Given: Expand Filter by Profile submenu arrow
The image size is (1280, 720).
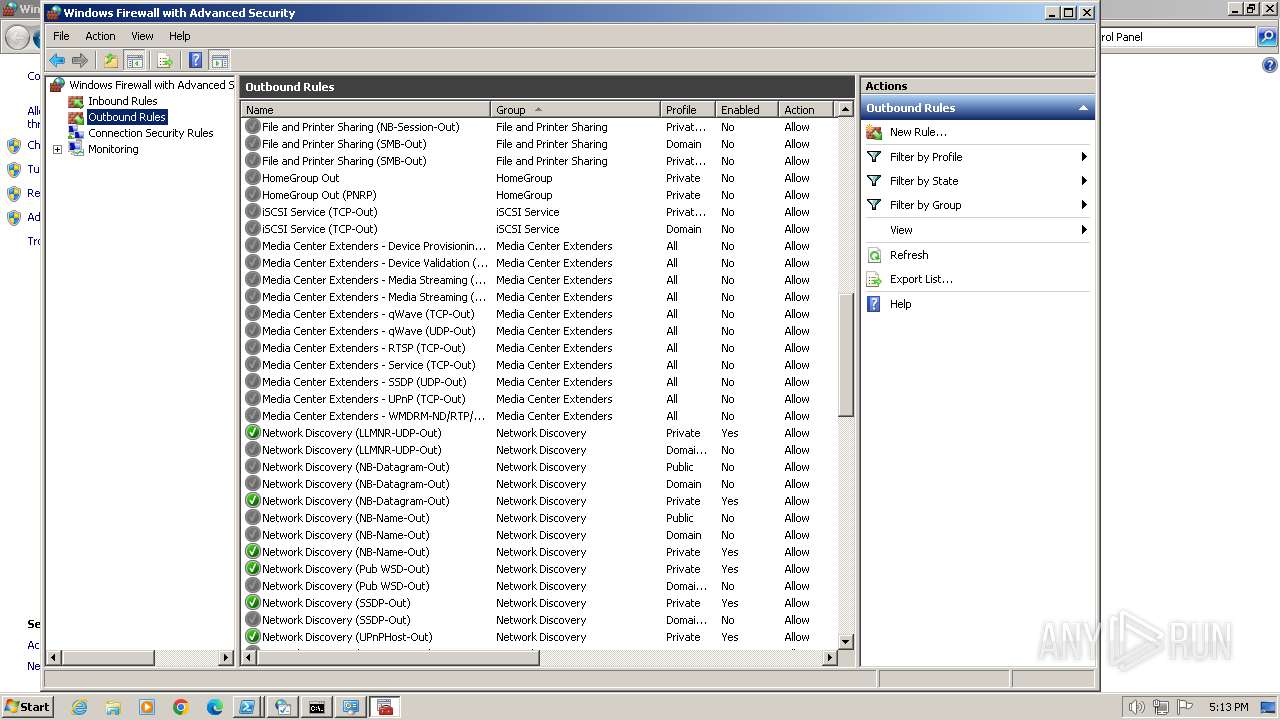Looking at the screenshot, I should pyautogui.click(x=1084, y=157).
